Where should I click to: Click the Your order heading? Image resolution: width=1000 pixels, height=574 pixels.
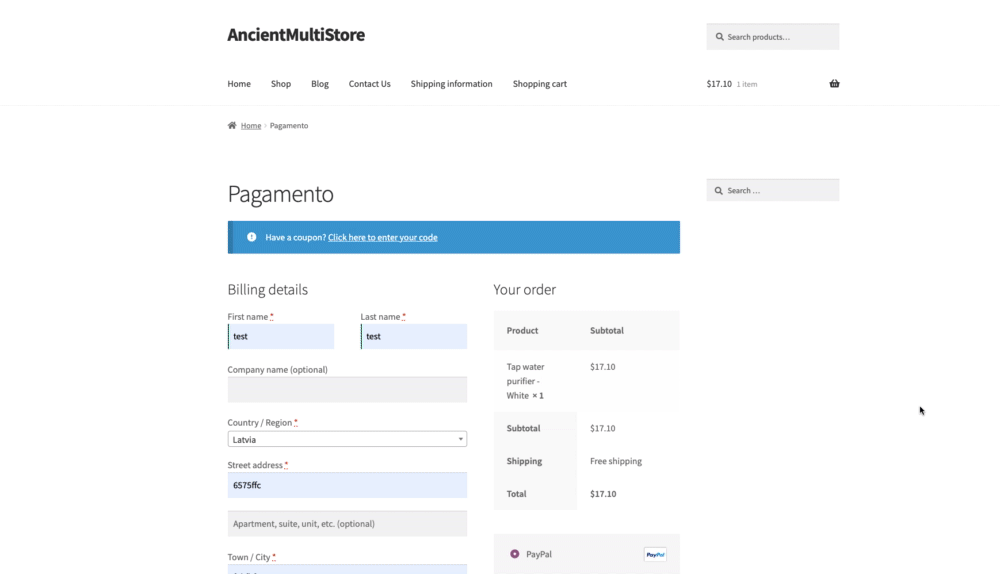coord(524,290)
